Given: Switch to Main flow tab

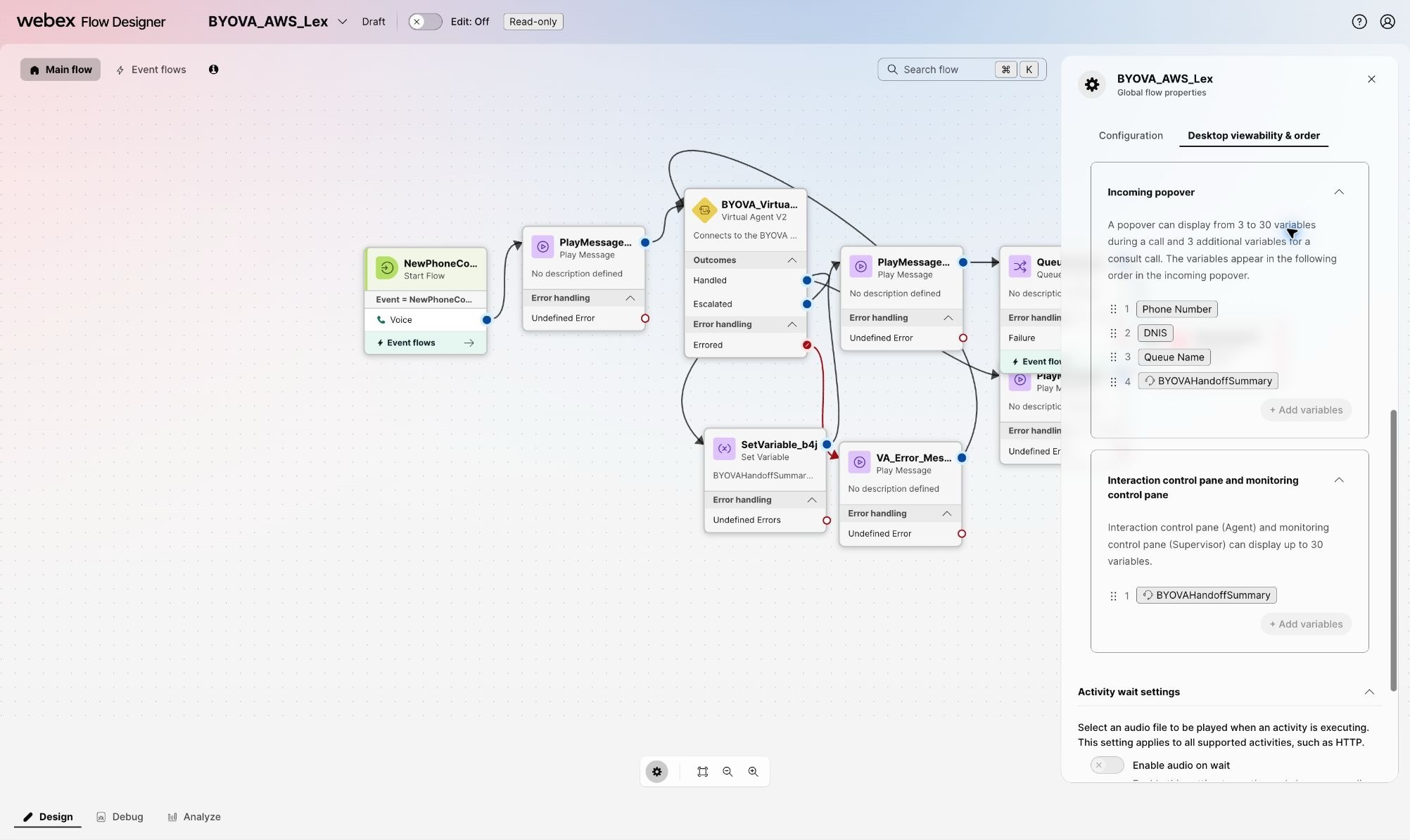Looking at the screenshot, I should click(x=61, y=69).
